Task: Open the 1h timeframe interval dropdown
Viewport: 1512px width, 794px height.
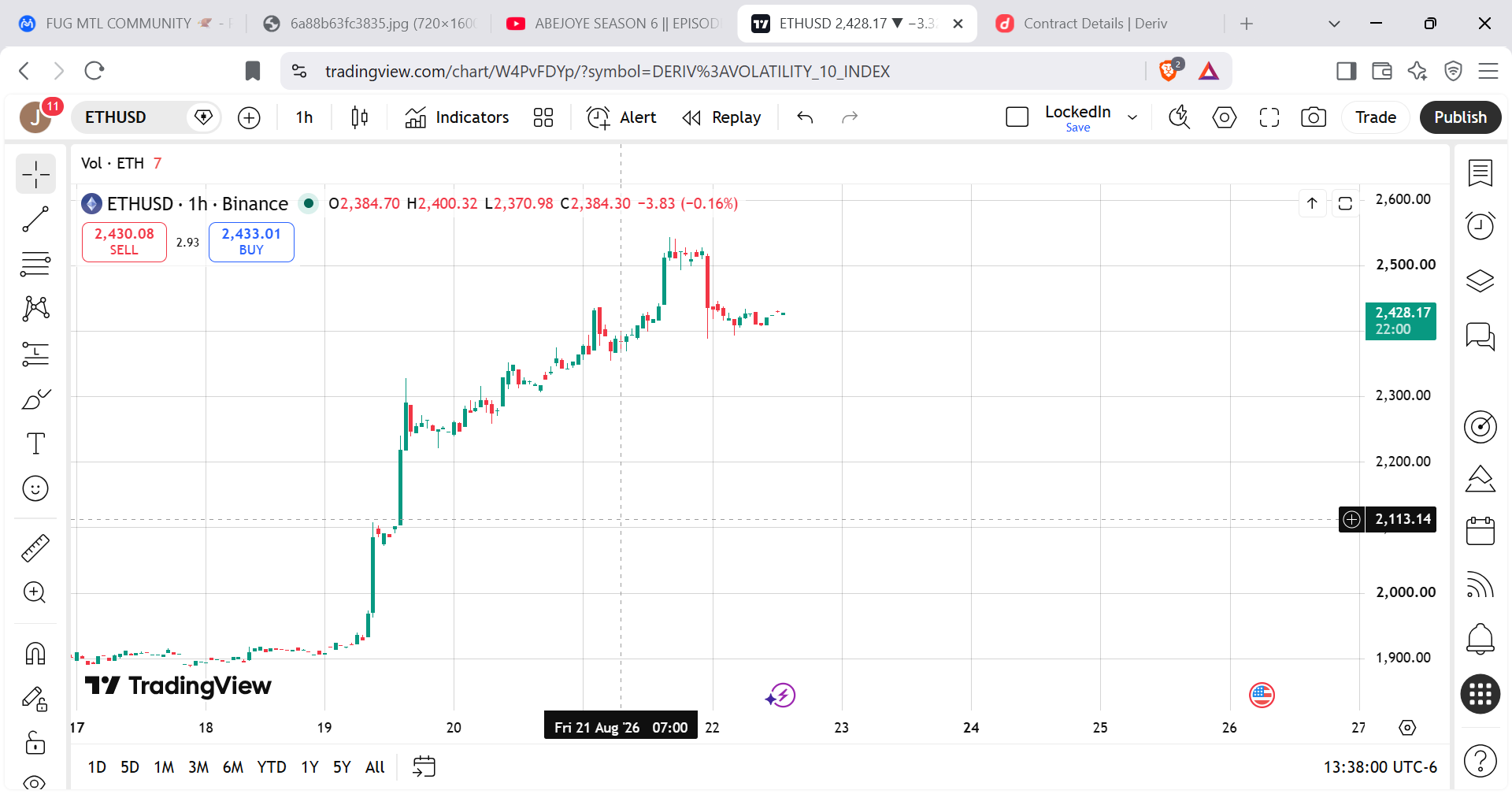Action: [304, 117]
